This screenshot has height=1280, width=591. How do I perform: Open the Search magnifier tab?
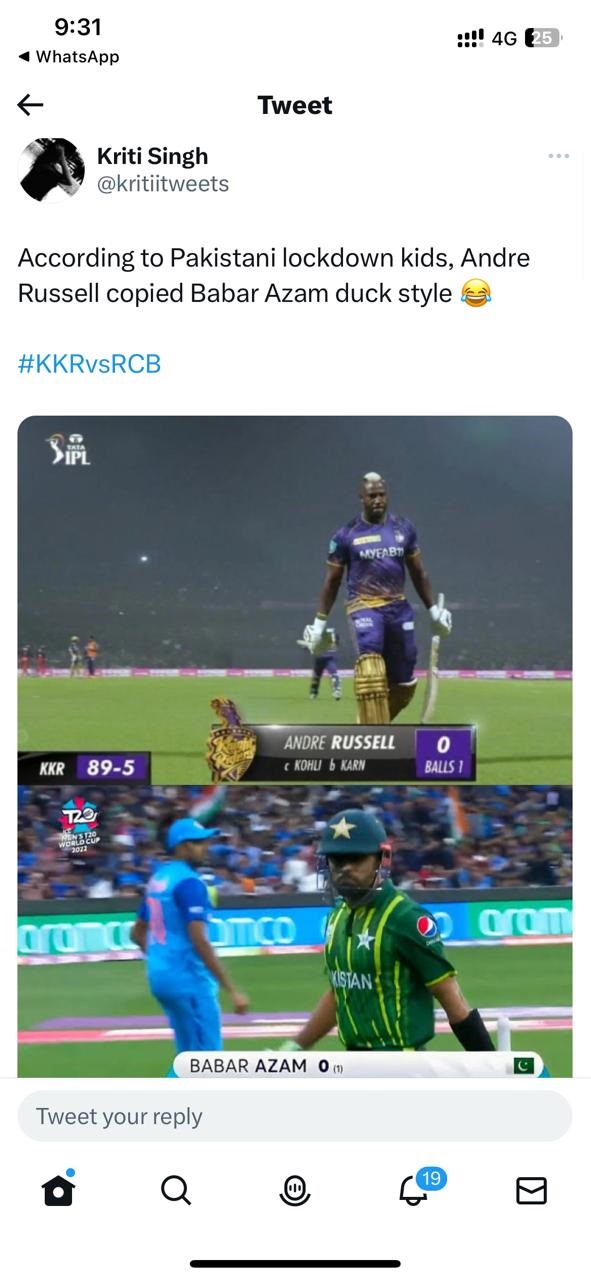click(x=175, y=1190)
